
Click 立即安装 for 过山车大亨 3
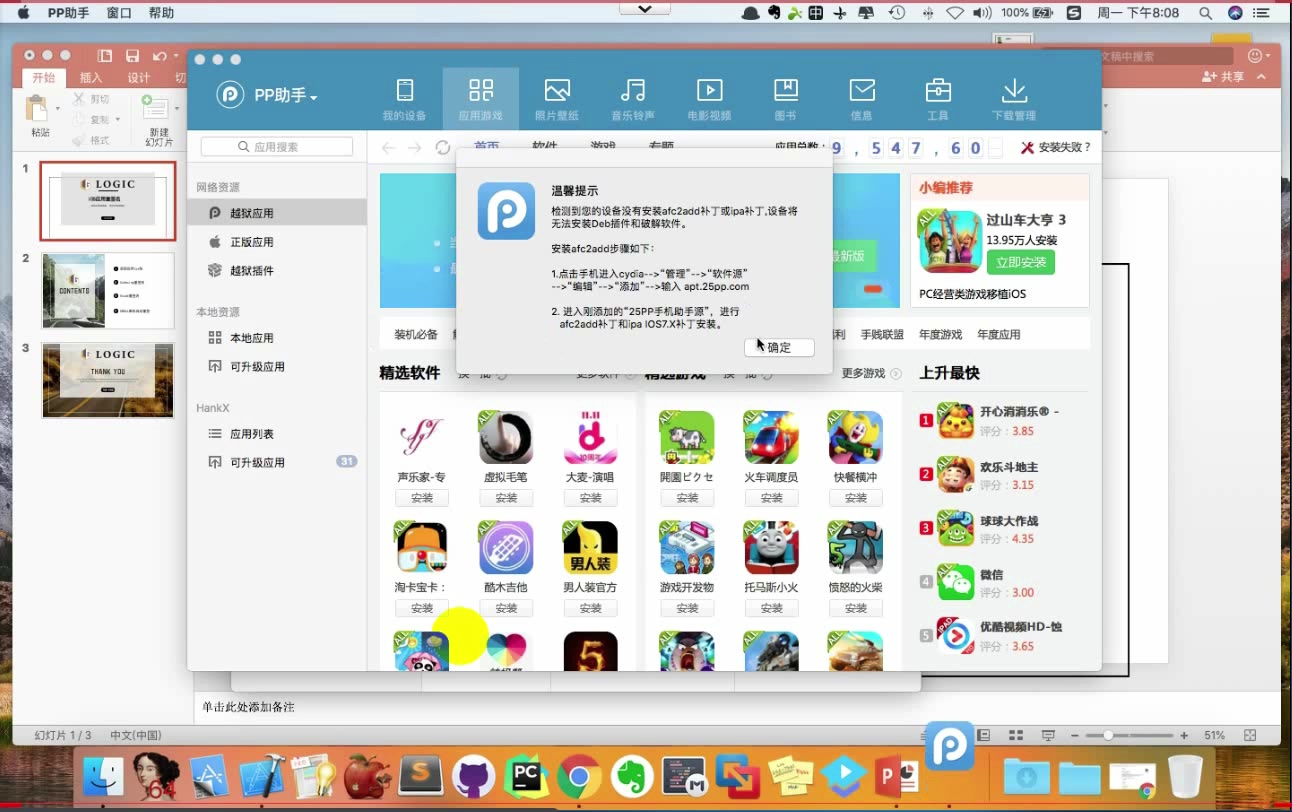tap(1021, 262)
